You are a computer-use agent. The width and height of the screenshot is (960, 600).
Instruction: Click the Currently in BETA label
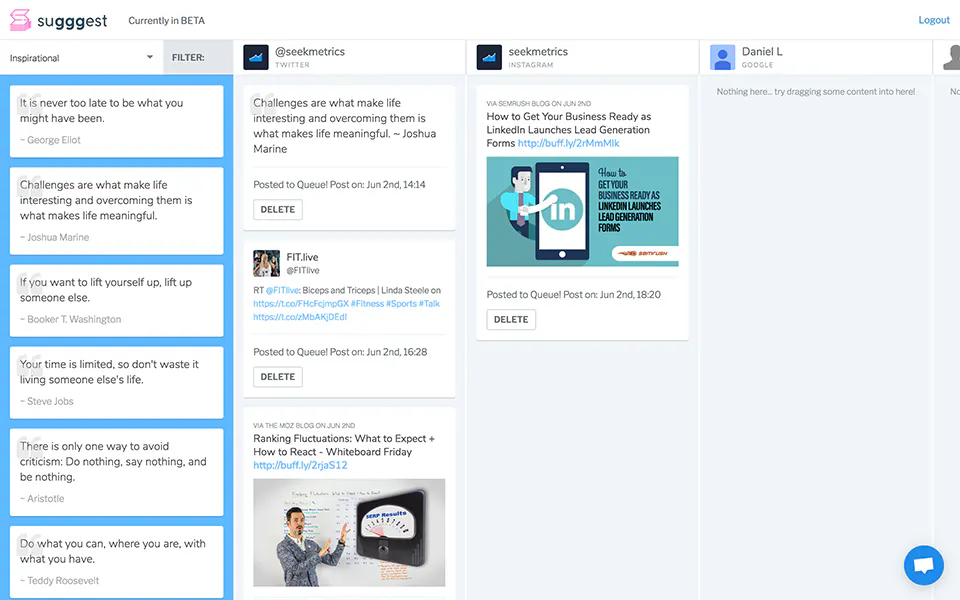[167, 20]
